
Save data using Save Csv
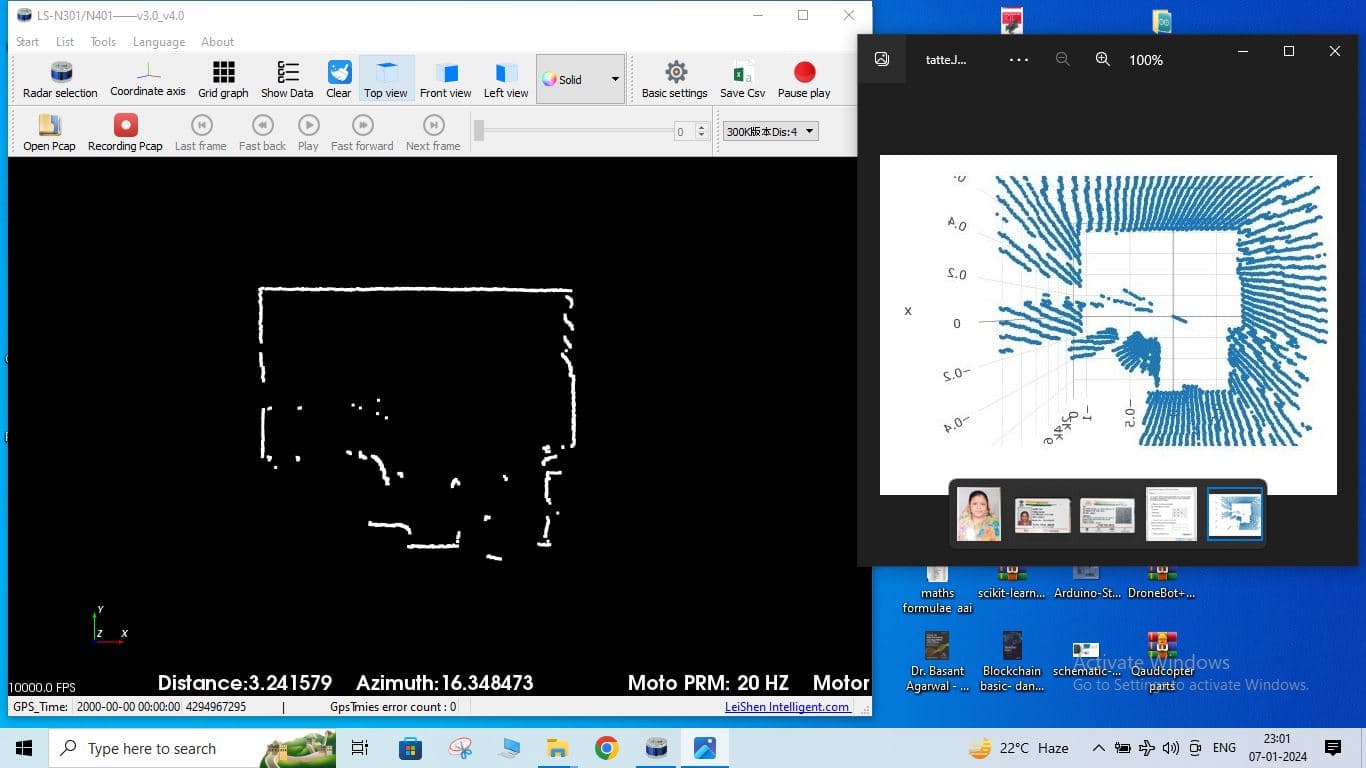coord(742,79)
